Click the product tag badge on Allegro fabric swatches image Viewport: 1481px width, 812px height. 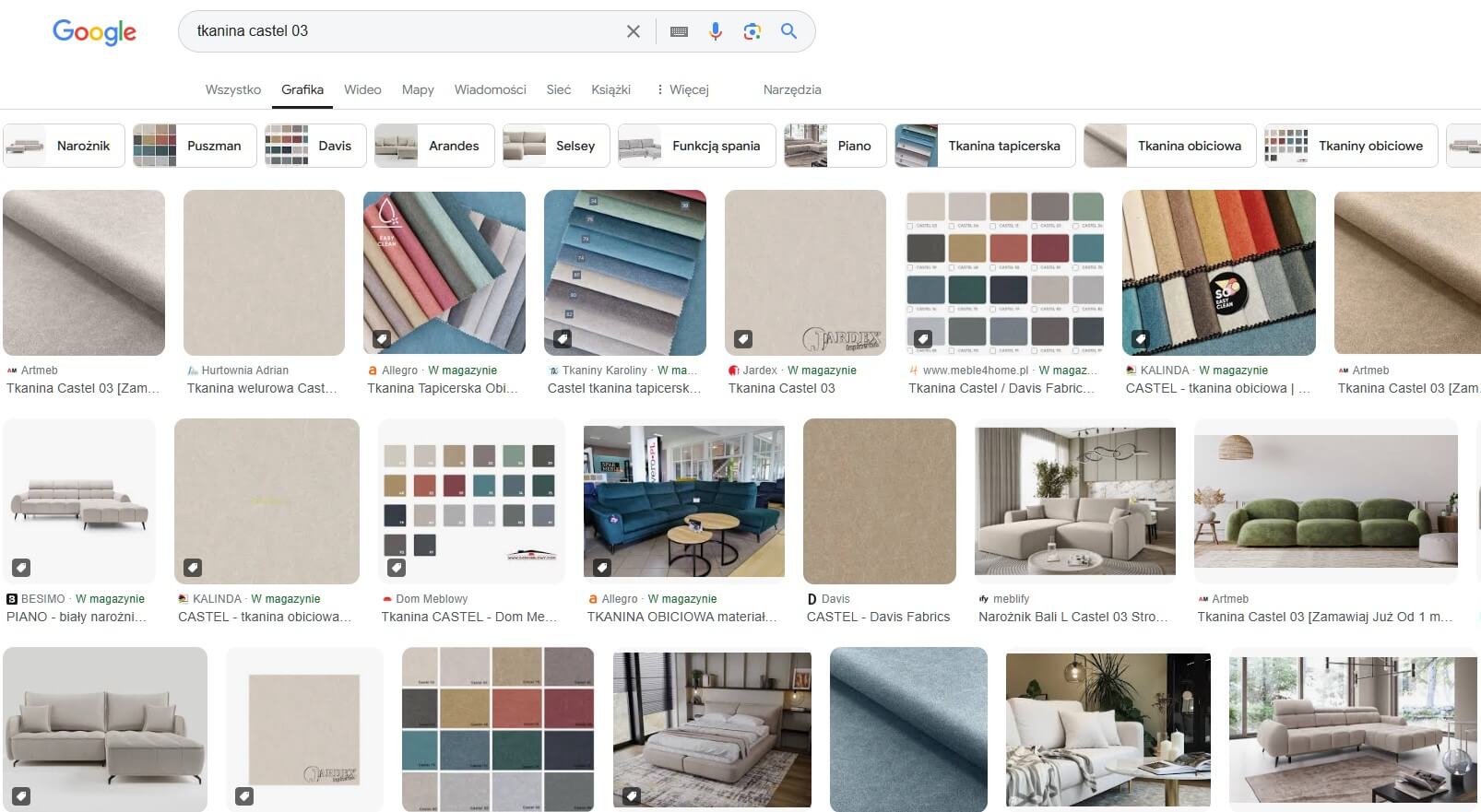tap(382, 339)
